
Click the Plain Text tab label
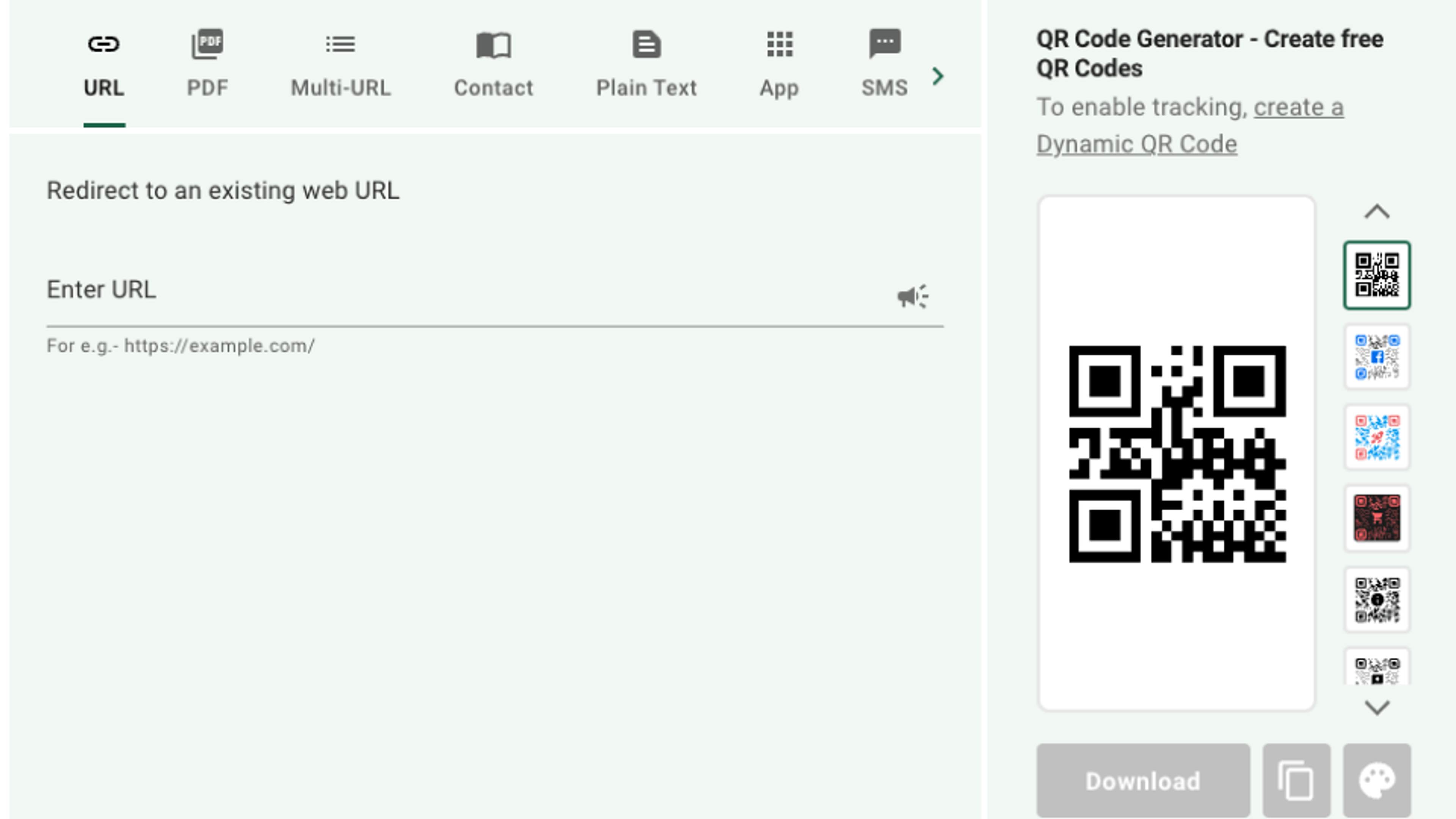646,88
